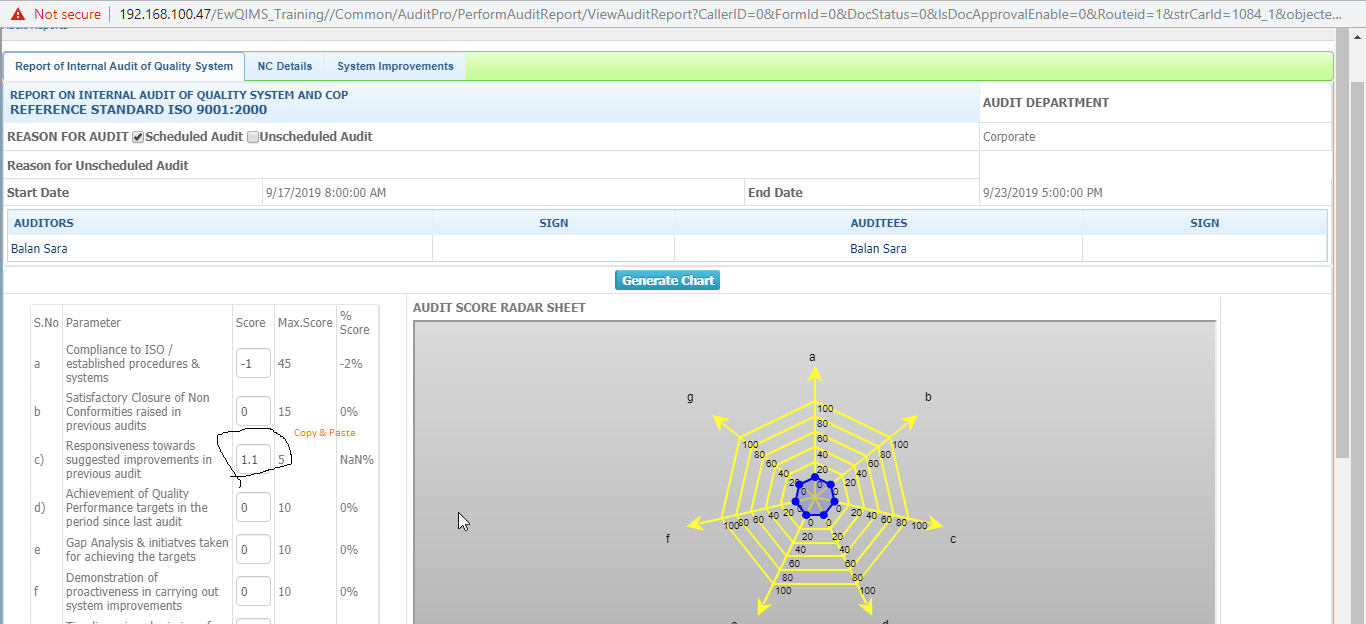Click Satisfactory Closure of Non Conformities text
The height and width of the screenshot is (624, 1366).
point(138,411)
